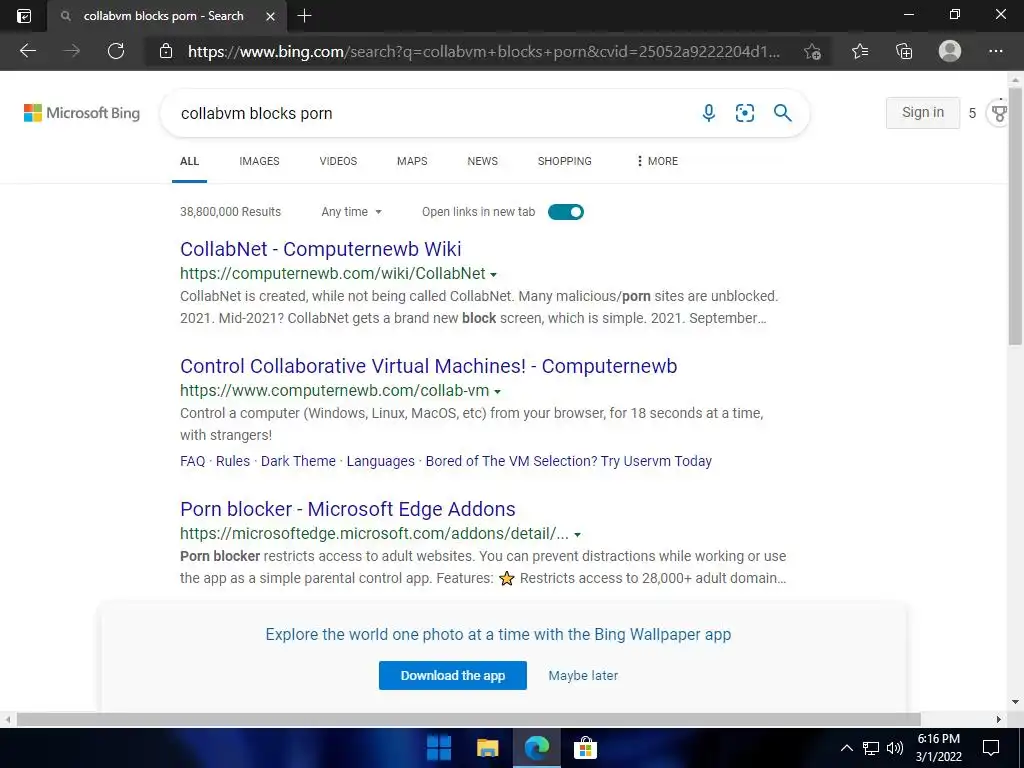This screenshot has width=1024, height=768.
Task: Open Windows Start menu
Action: [x=439, y=748]
